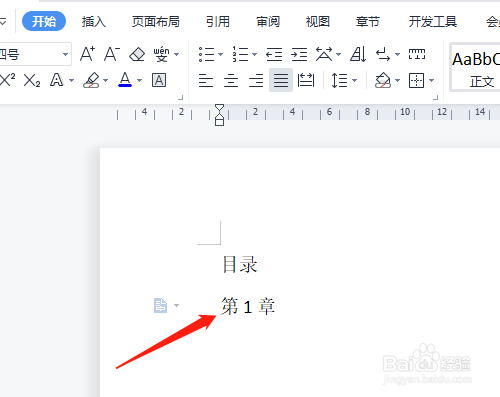The height and width of the screenshot is (397, 500).
Task: Insert a numbered list
Action: tap(240, 54)
